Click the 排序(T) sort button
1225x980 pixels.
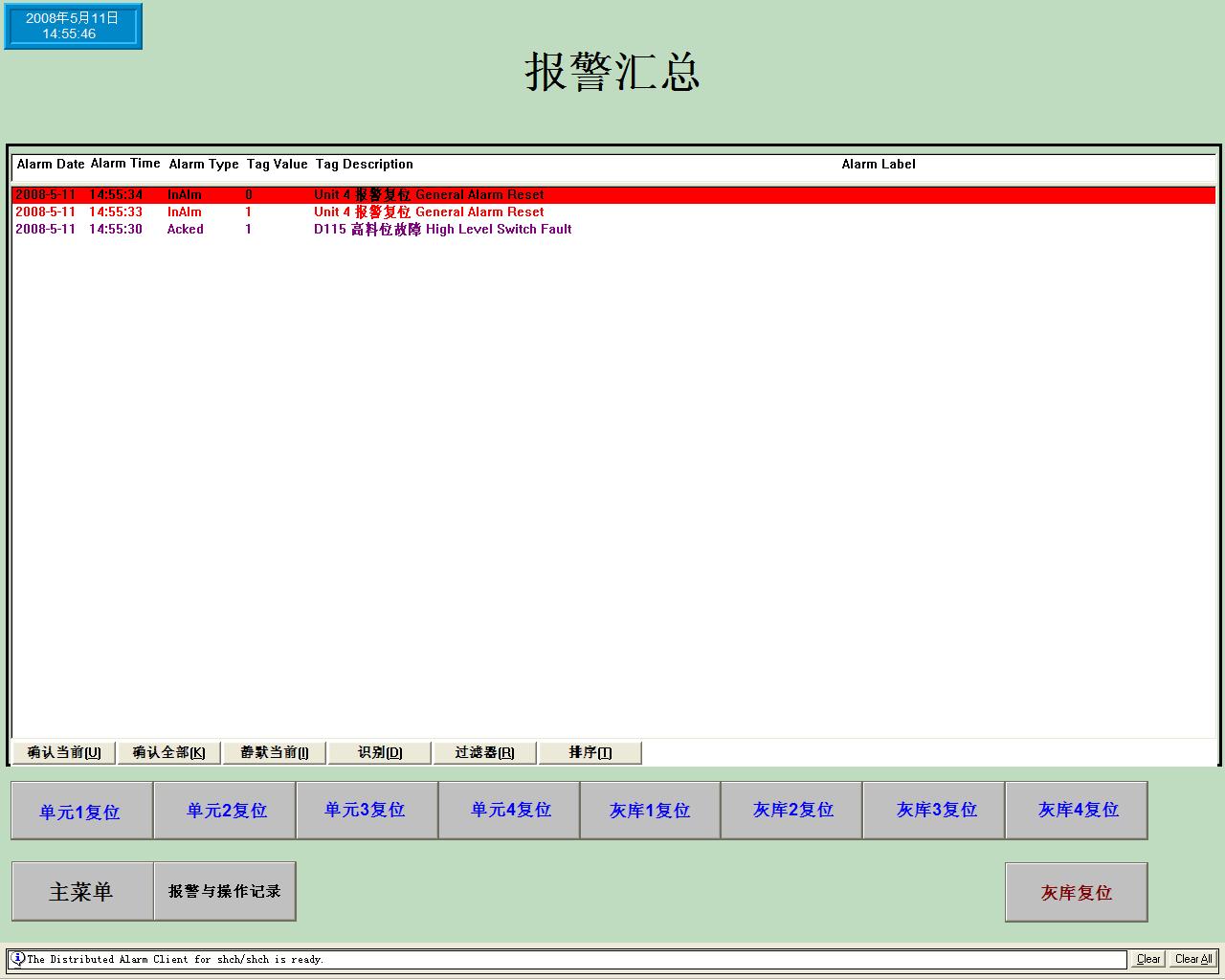pyautogui.click(x=590, y=752)
